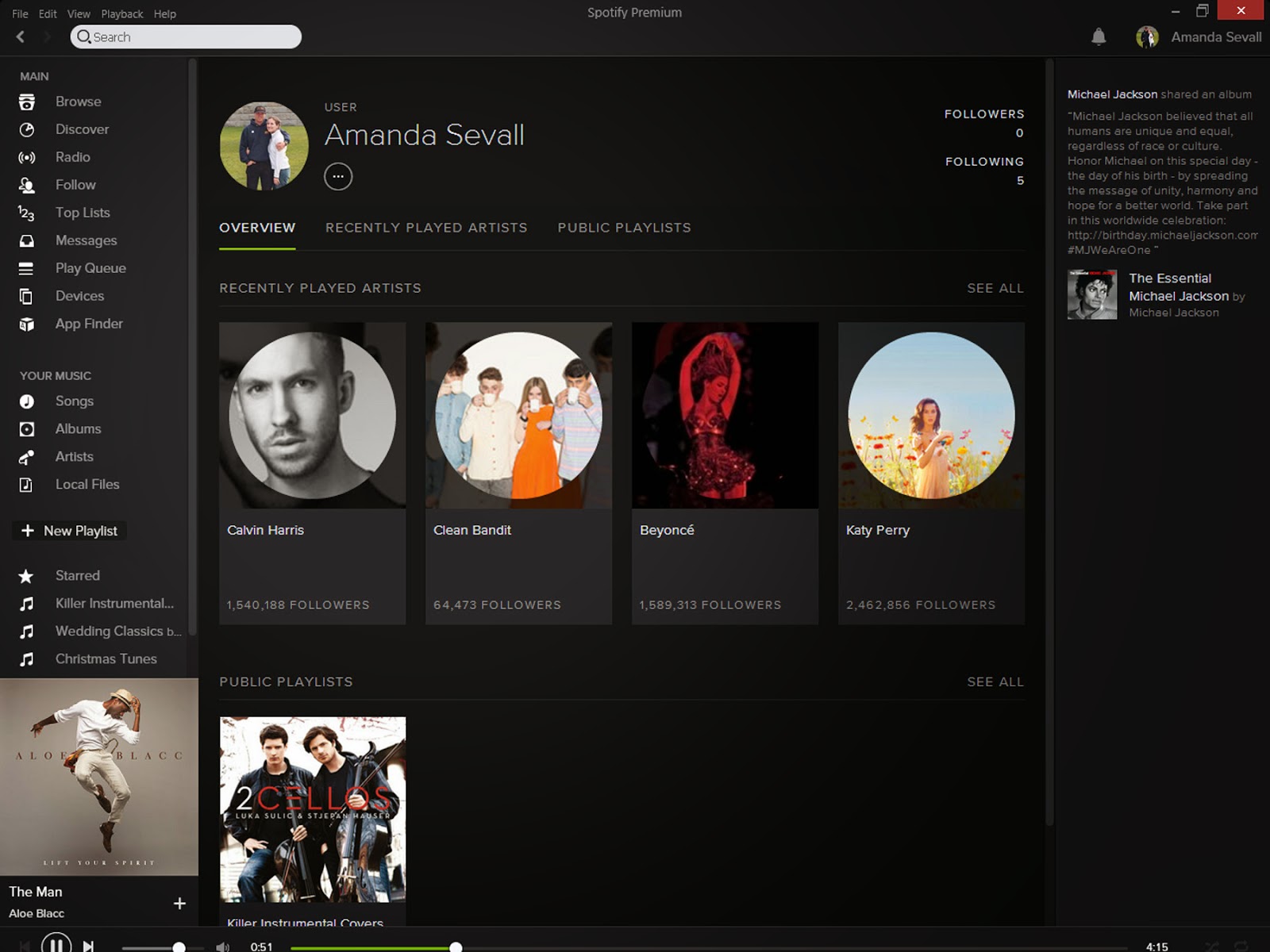This screenshot has height=952, width=1270.
Task: Open the Messages inbox
Action: coord(86,240)
